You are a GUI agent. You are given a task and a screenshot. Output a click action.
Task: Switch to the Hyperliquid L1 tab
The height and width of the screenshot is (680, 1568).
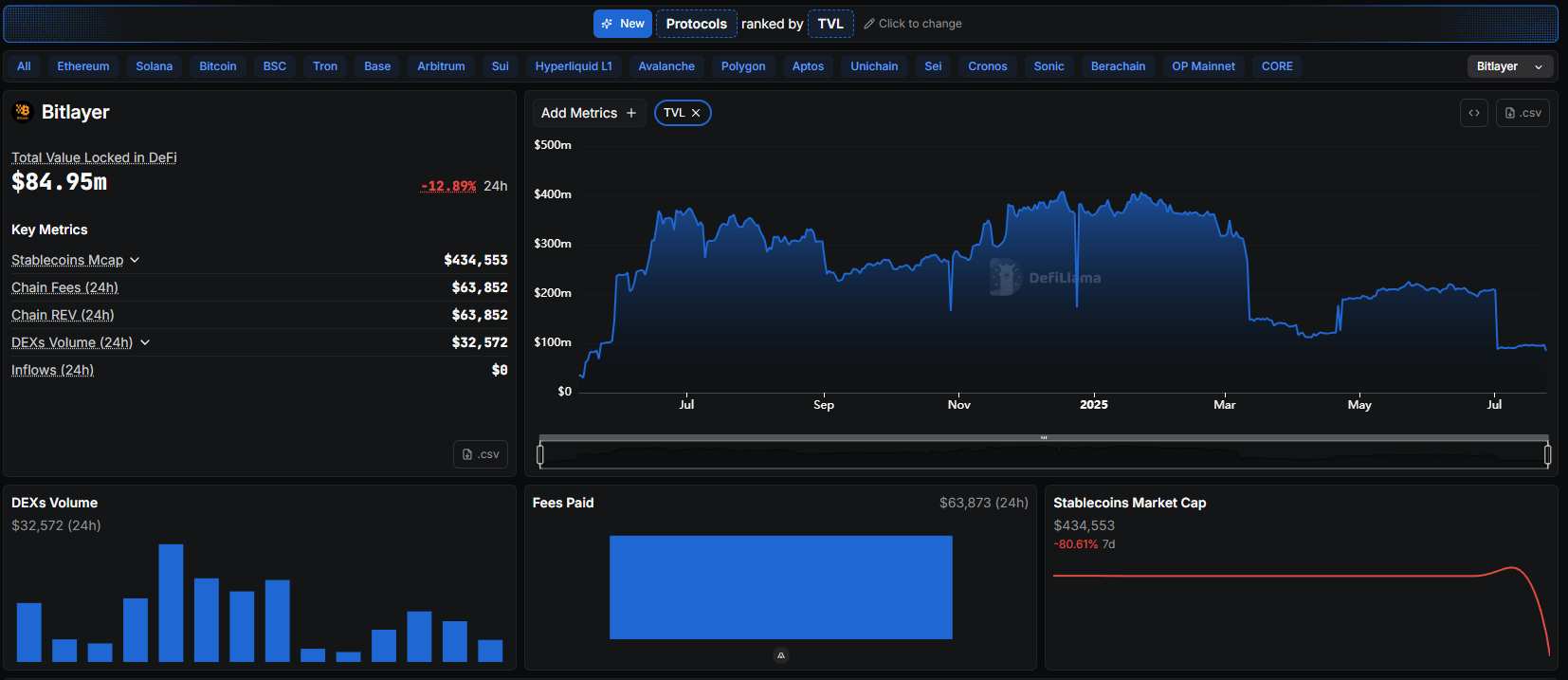[574, 66]
